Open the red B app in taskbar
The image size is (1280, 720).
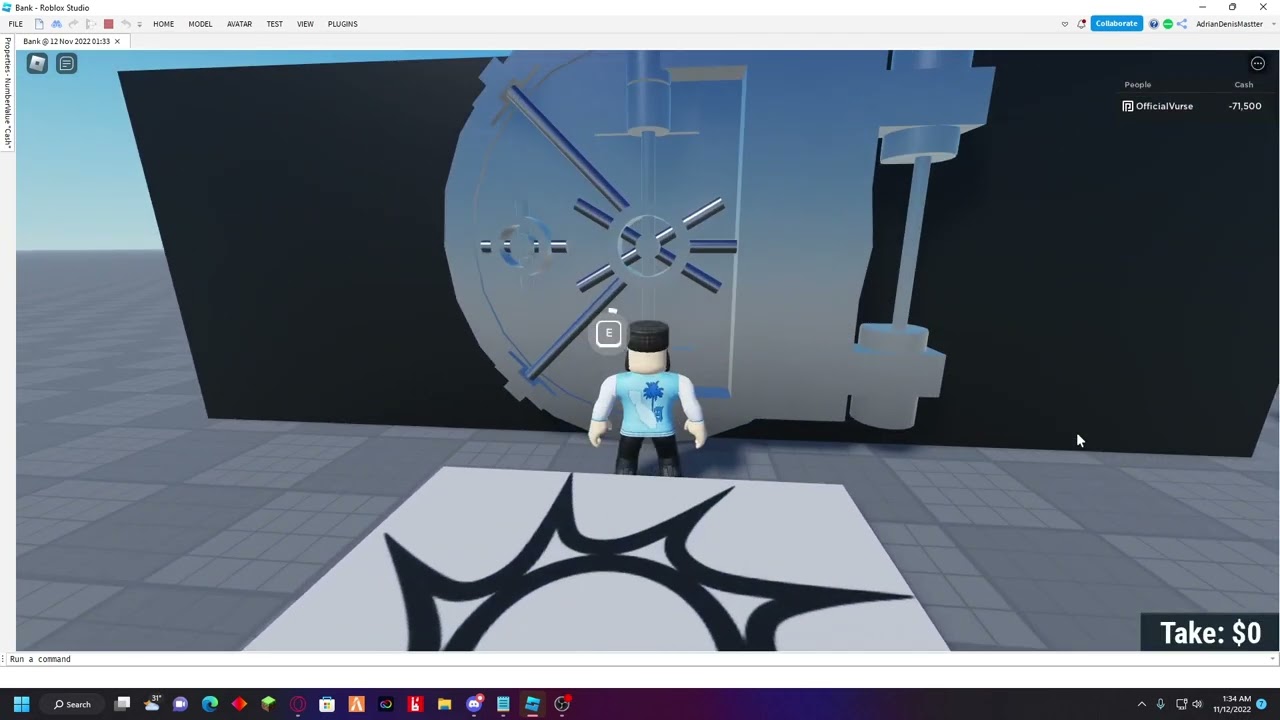[x=415, y=704]
